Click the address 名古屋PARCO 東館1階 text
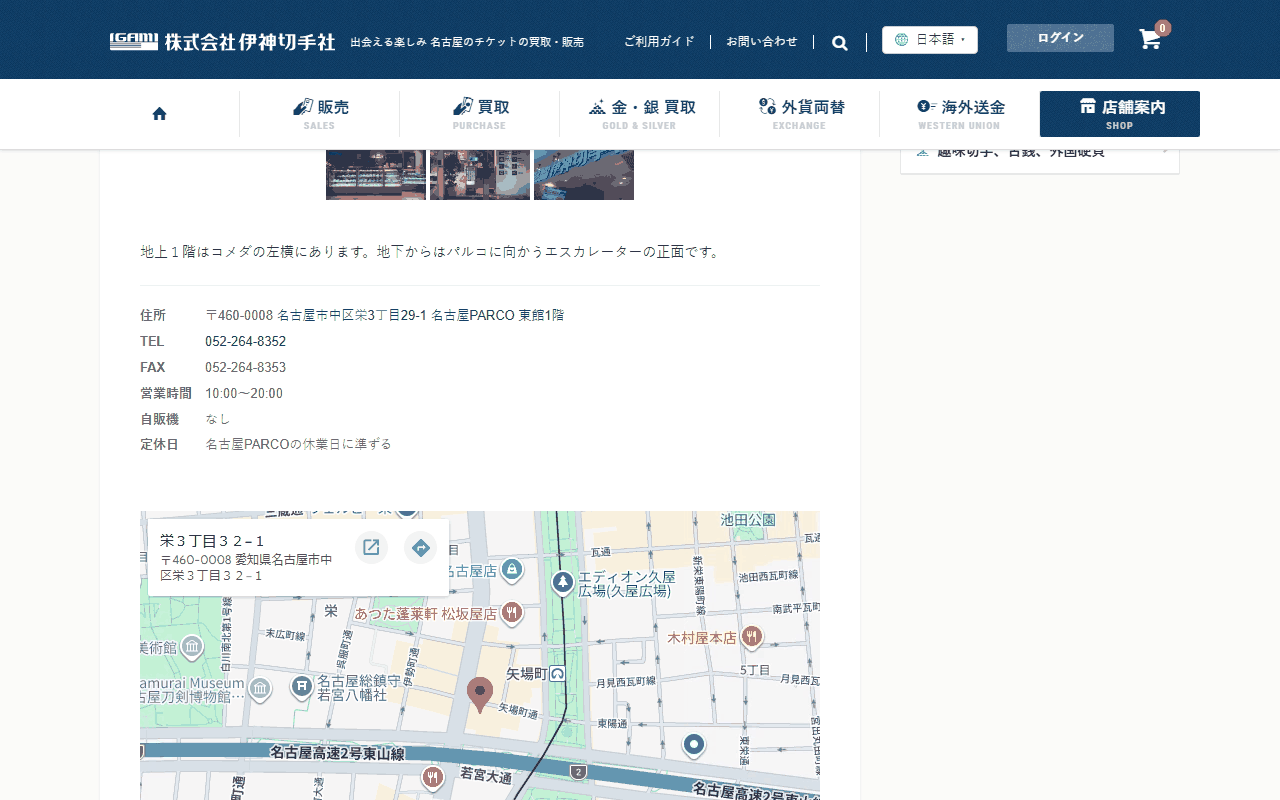1280x800 pixels. coord(497,316)
